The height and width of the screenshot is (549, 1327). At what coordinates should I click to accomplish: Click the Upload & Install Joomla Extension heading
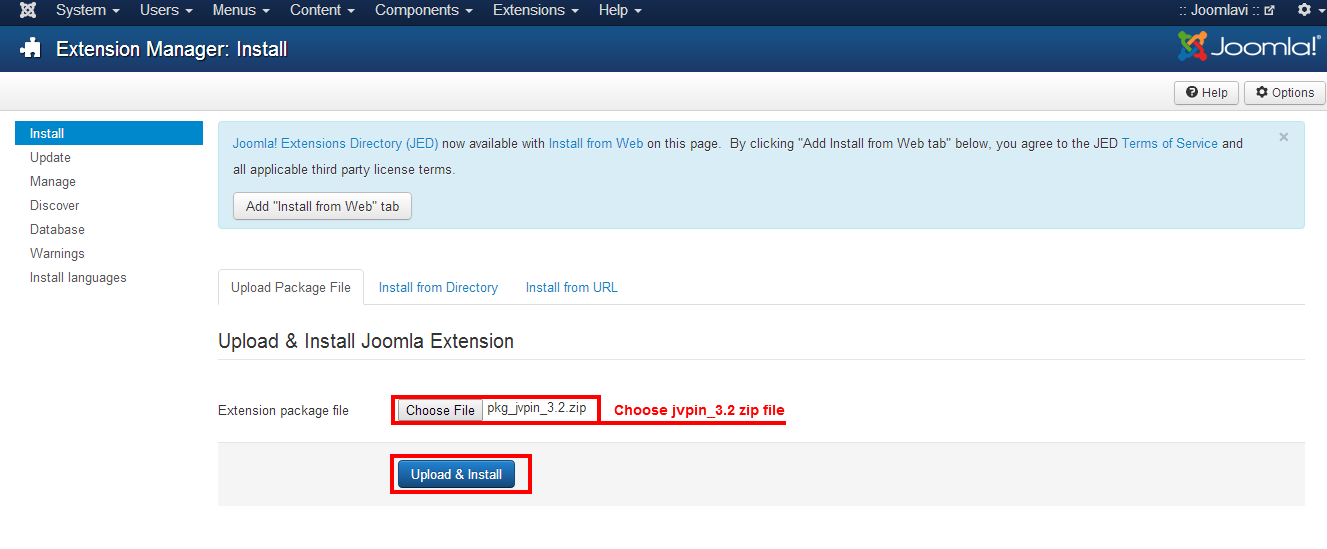pos(366,341)
